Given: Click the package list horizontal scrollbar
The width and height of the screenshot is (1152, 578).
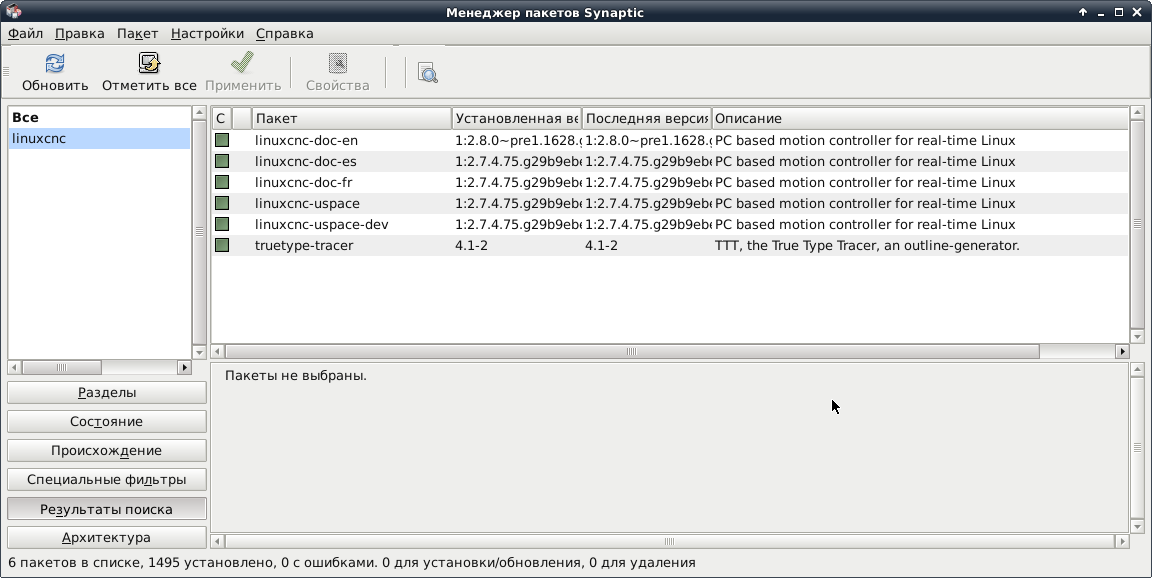Looking at the screenshot, I should (632, 352).
